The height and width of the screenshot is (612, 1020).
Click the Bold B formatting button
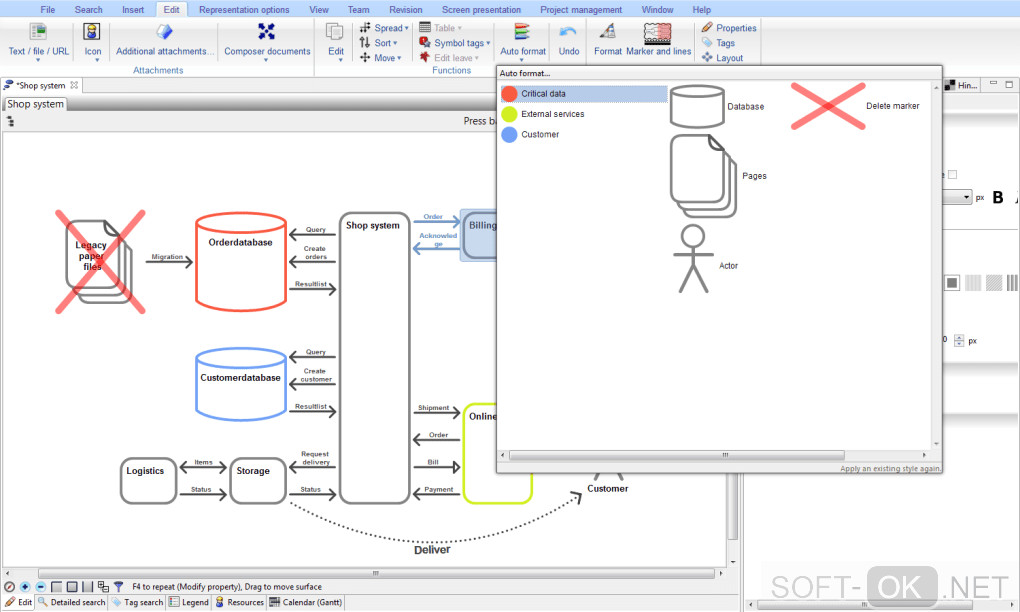998,198
